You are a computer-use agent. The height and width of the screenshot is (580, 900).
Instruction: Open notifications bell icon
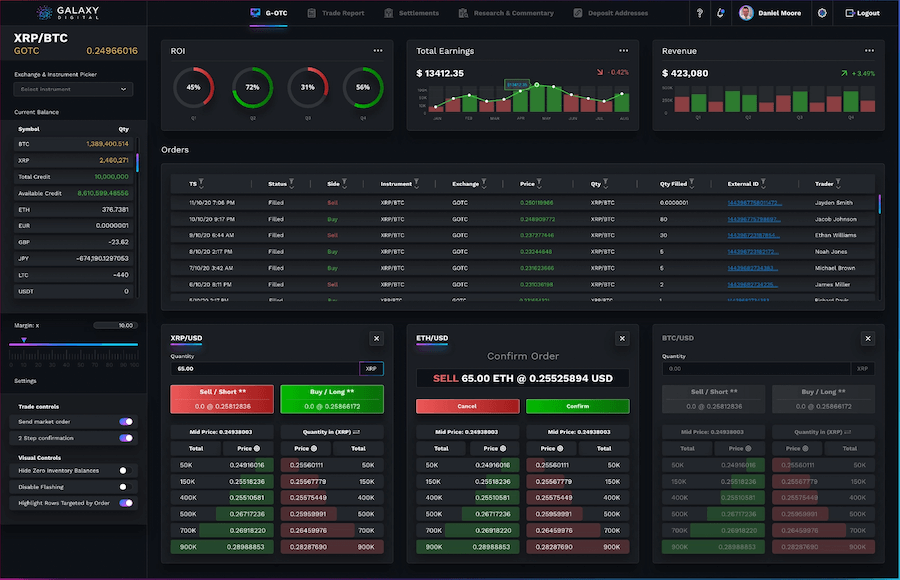pyautogui.click(x=720, y=13)
